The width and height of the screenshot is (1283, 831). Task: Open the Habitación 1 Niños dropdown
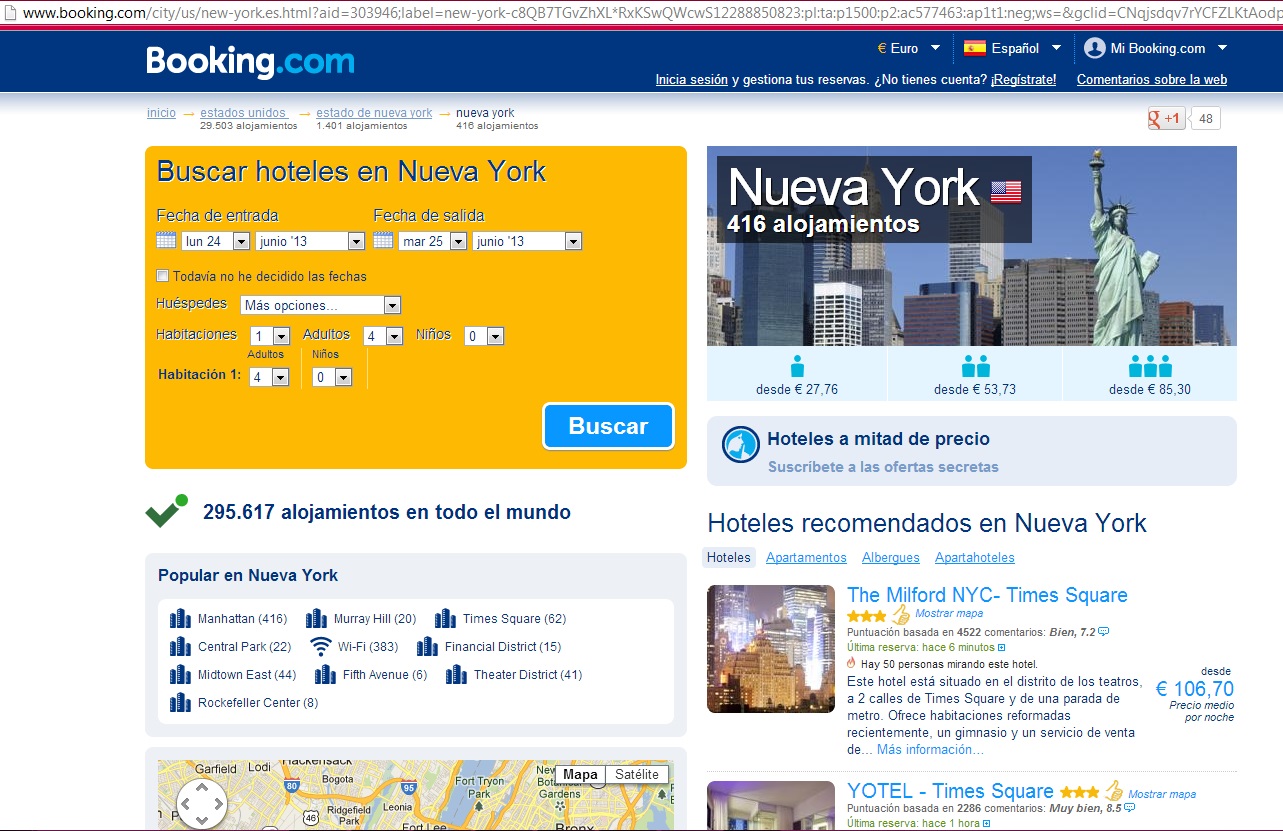[x=333, y=377]
